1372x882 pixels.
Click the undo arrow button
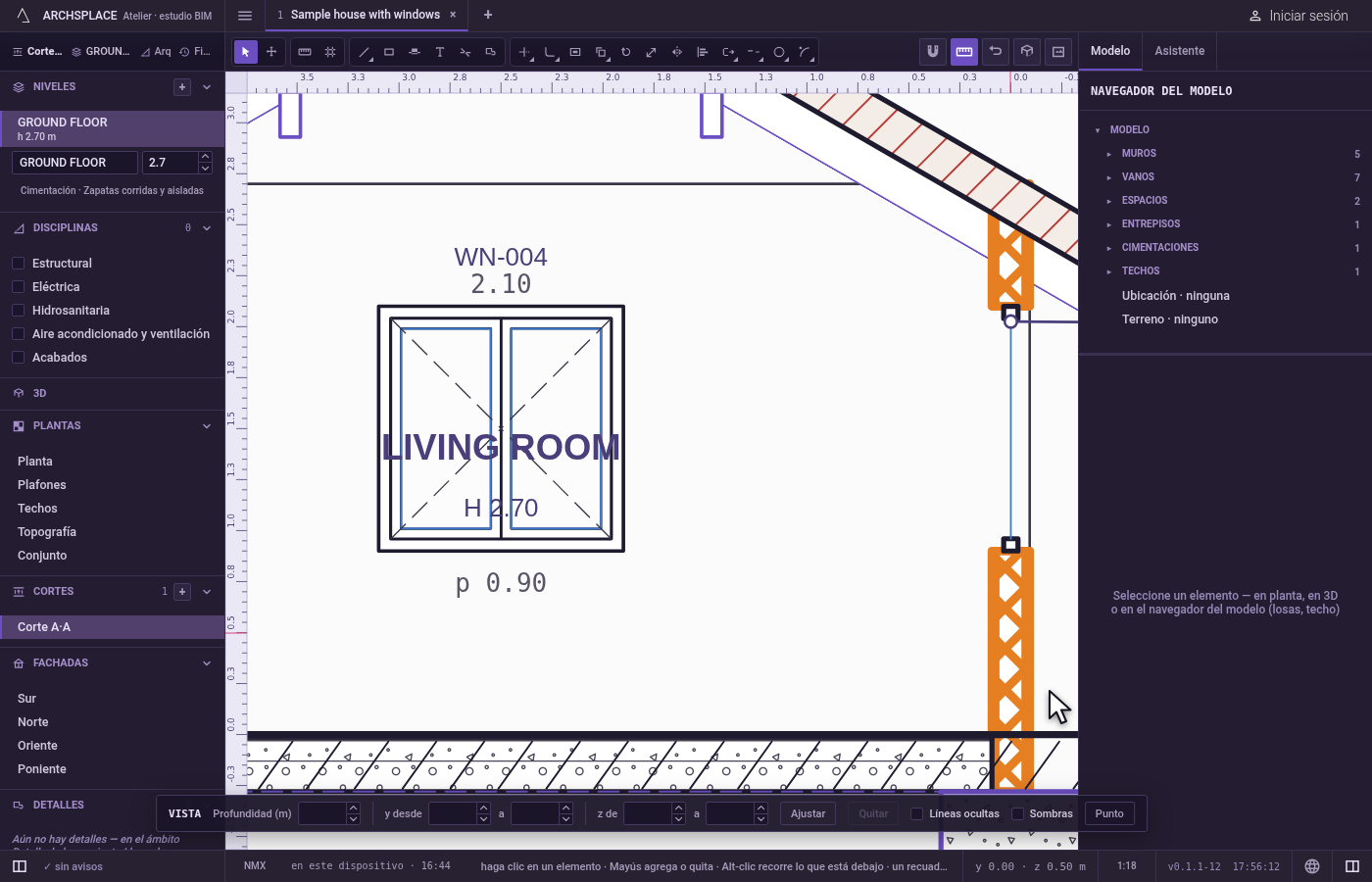tap(996, 51)
